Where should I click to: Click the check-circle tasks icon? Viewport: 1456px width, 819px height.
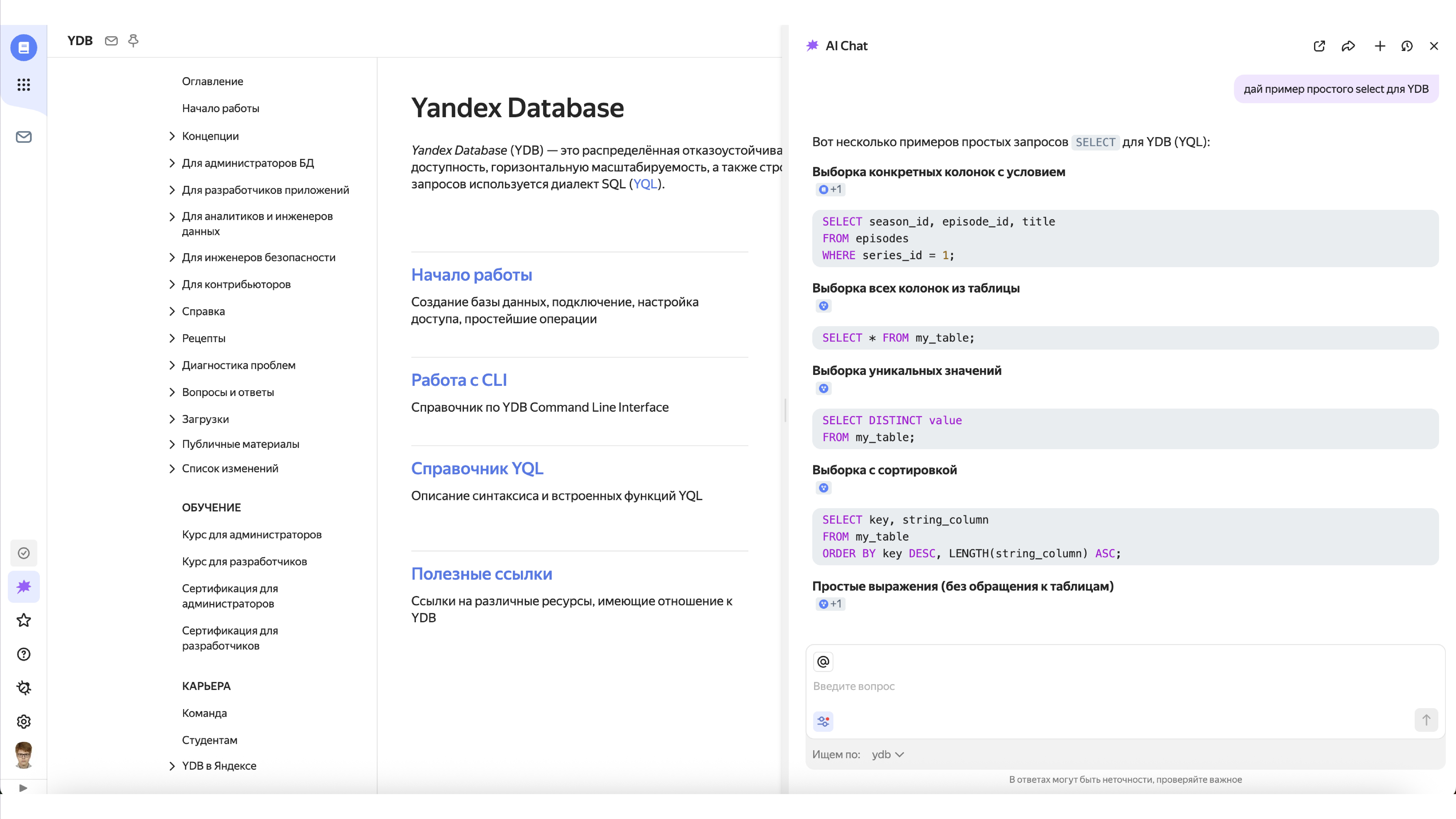(x=24, y=553)
